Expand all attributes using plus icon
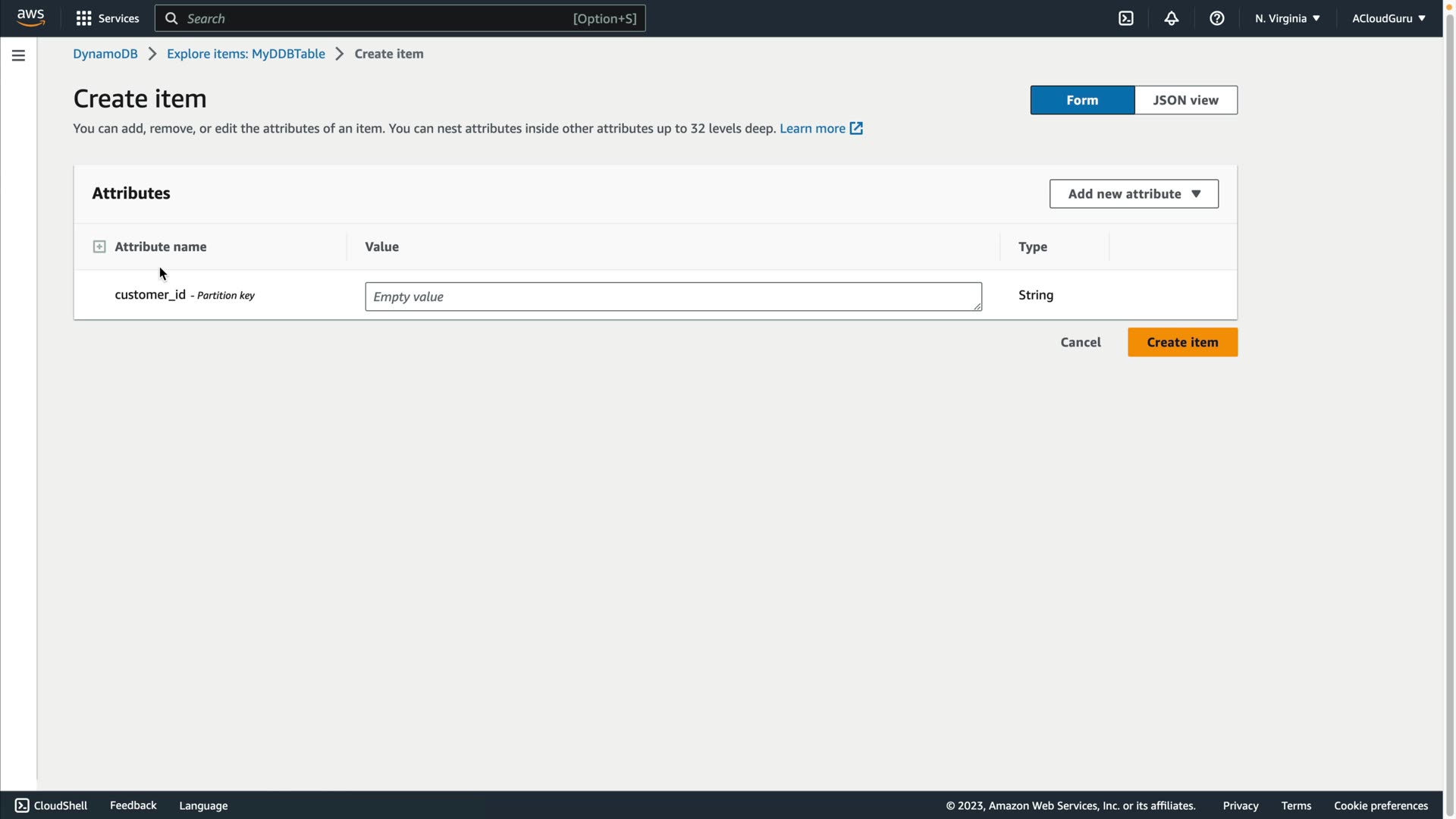This screenshot has width=1456, height=819. (x=99, y=246)
